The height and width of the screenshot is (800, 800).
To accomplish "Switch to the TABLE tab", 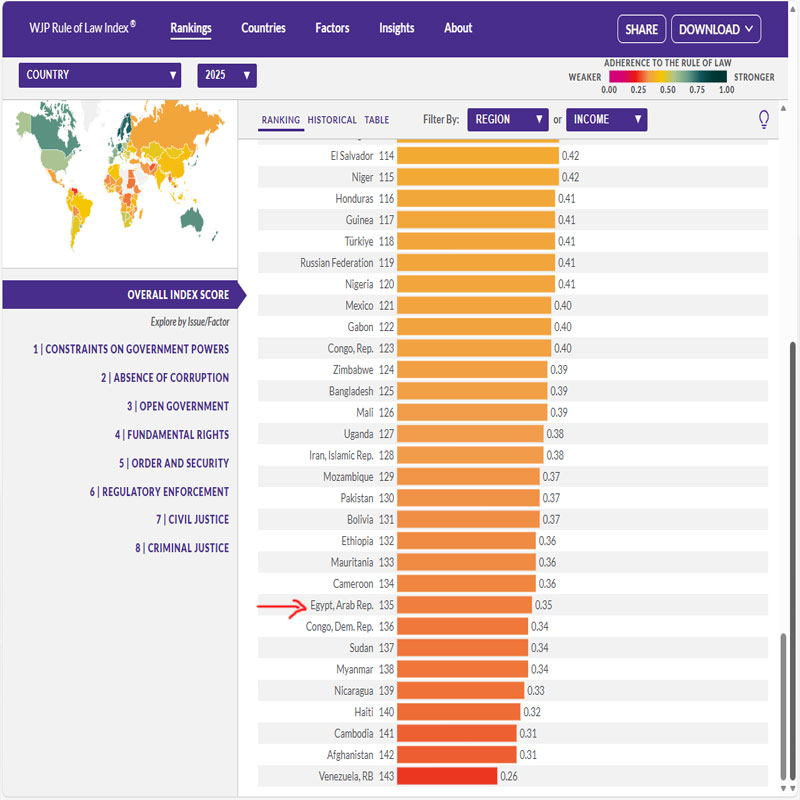I will tap(377, 120).
